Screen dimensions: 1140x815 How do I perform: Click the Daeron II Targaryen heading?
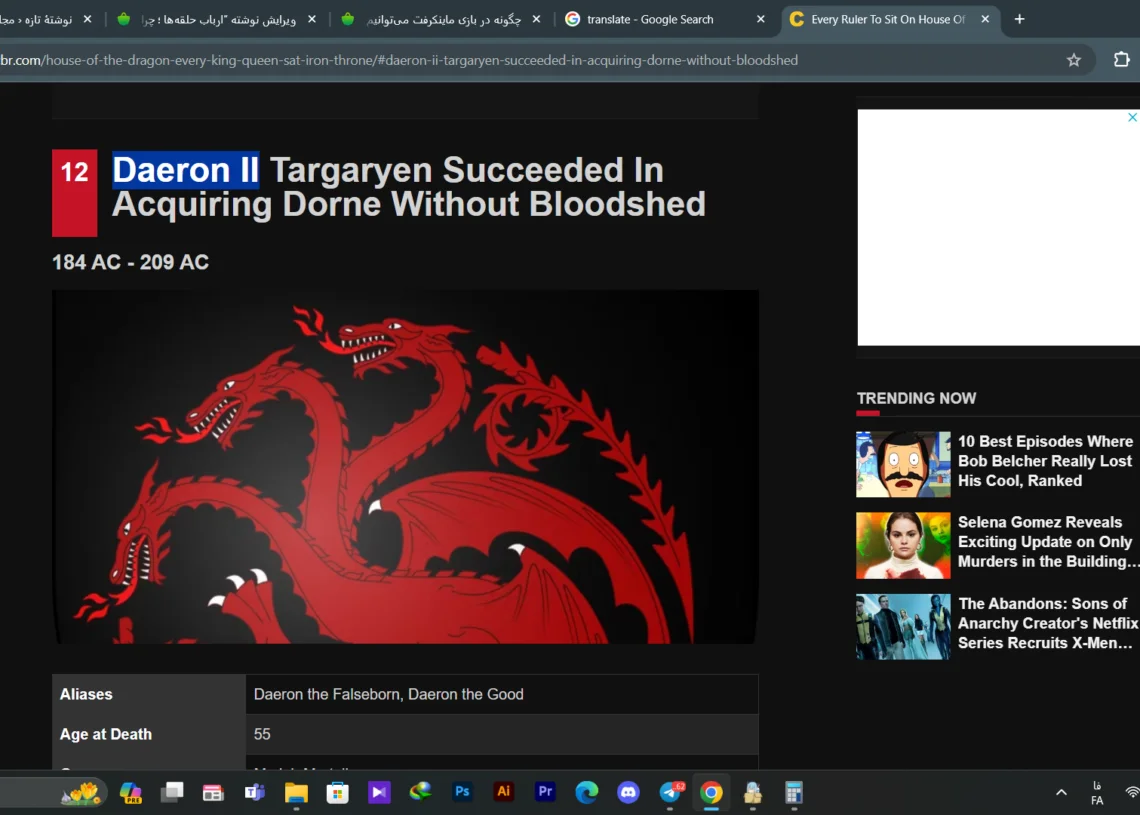tap(409, 187)
